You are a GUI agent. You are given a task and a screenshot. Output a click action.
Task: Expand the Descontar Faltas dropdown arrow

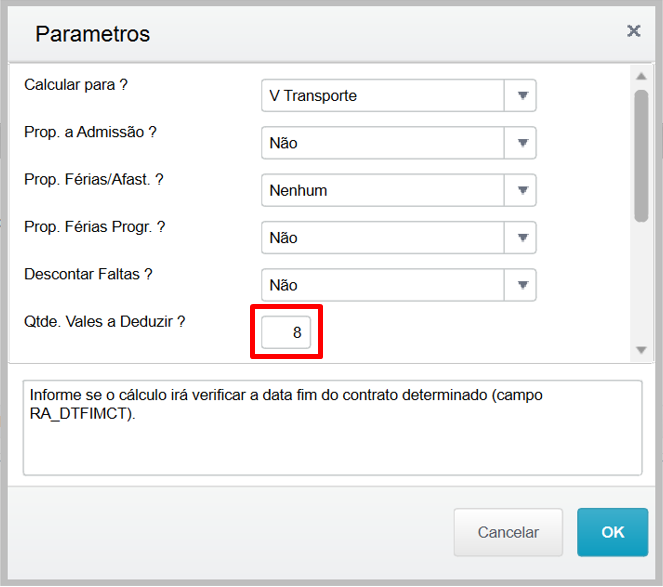521,285
